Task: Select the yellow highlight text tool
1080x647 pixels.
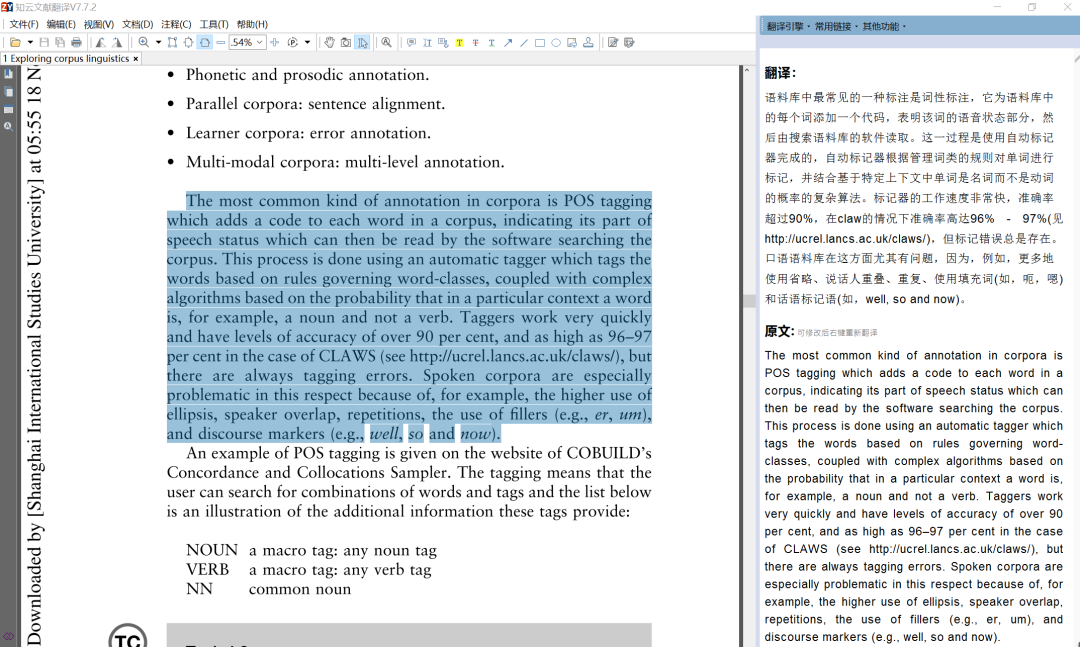Action: tap(459, 43)
